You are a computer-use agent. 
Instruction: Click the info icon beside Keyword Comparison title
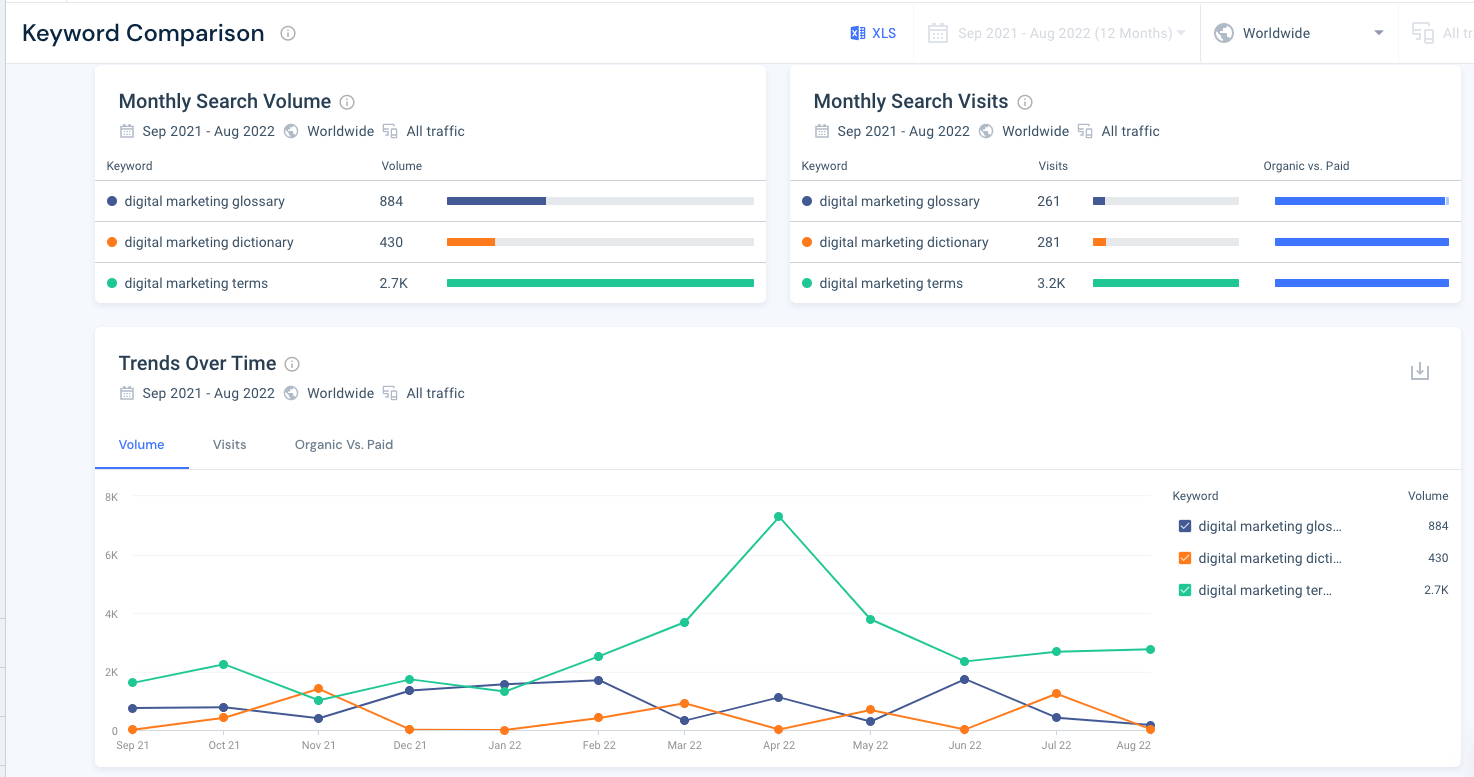[x=288, y=33]
